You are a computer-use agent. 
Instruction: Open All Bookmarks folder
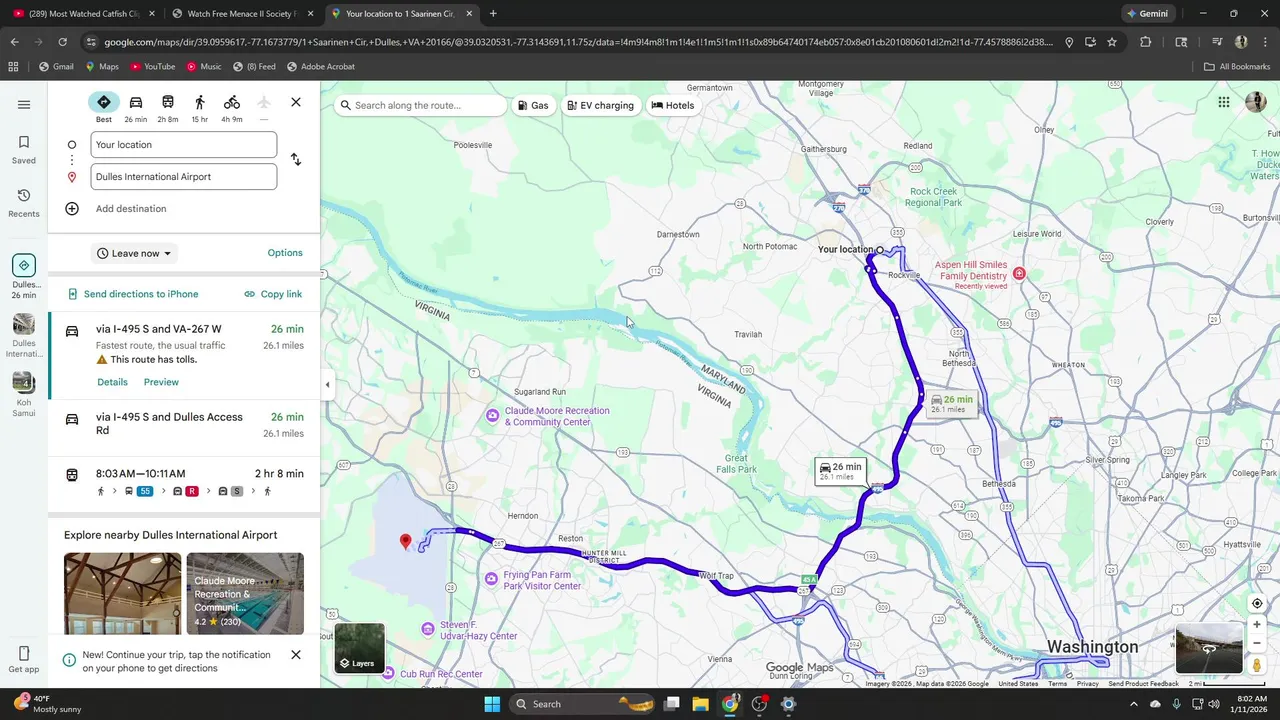click(x=1237, y=67)
